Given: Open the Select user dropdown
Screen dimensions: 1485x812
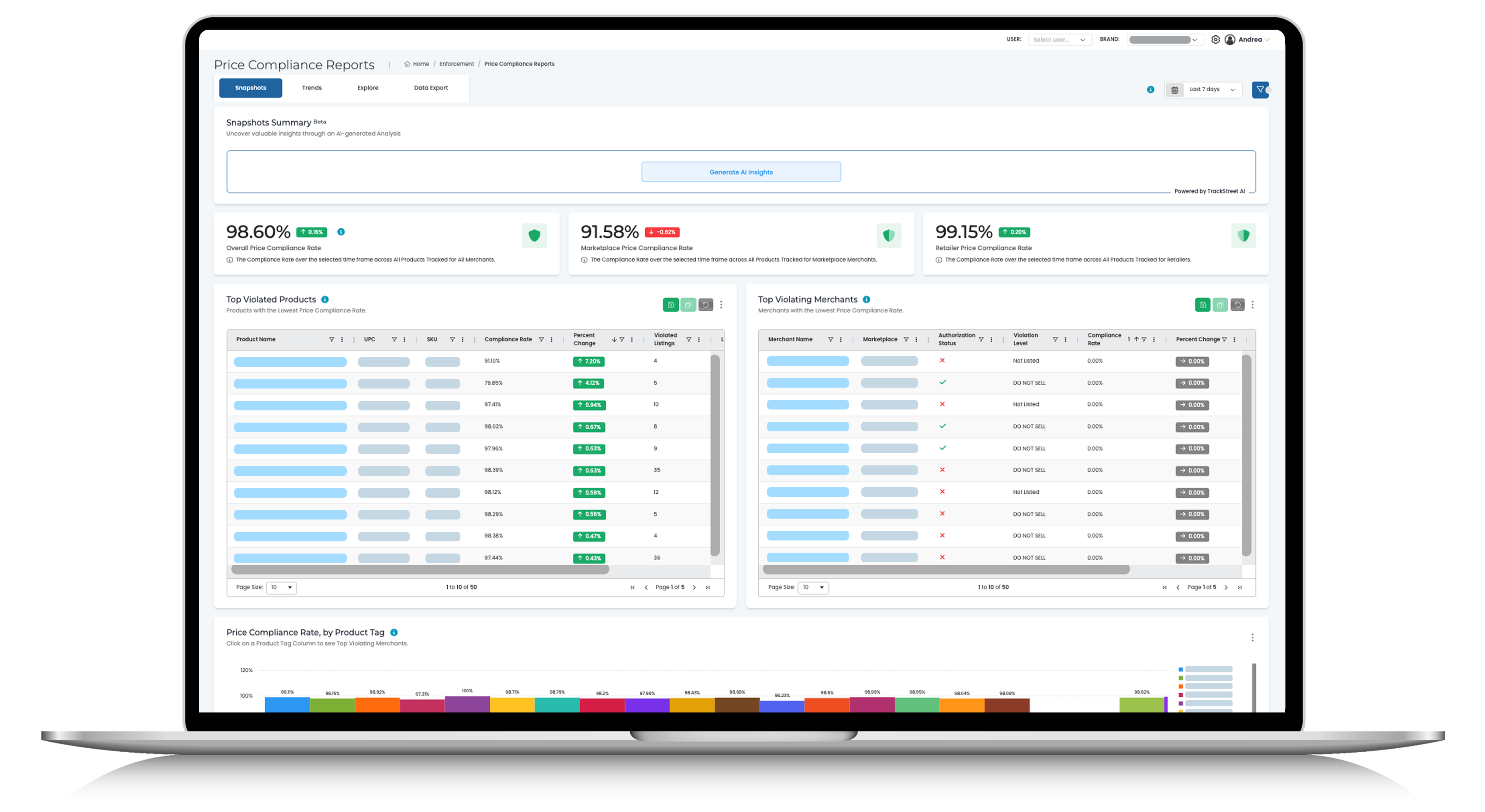Looking at the screenshot, I should [1060, 39].
